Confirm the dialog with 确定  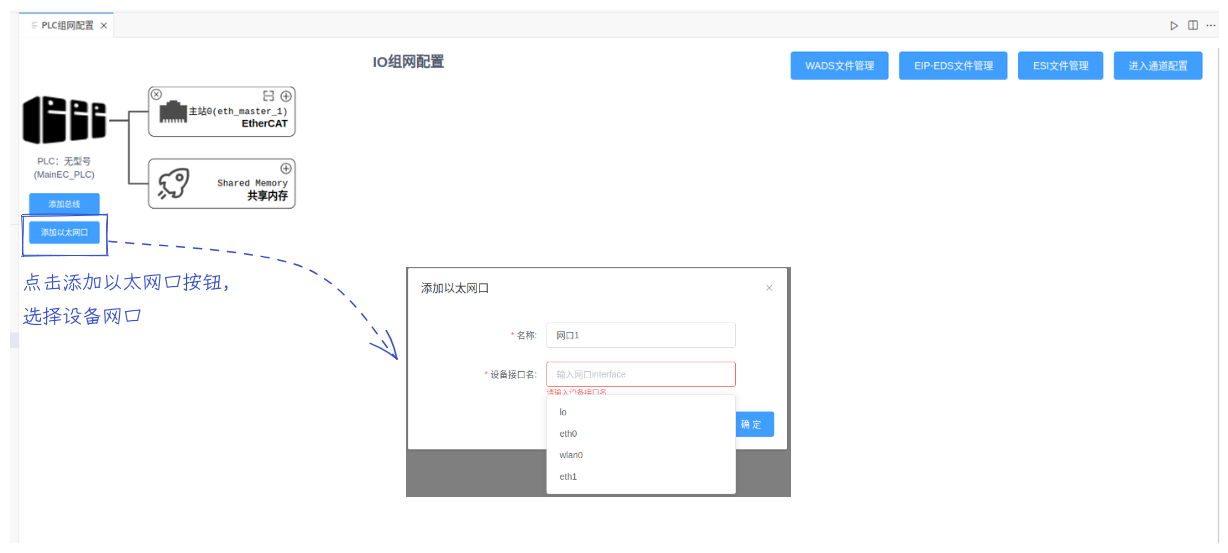[x=754, y=424]
